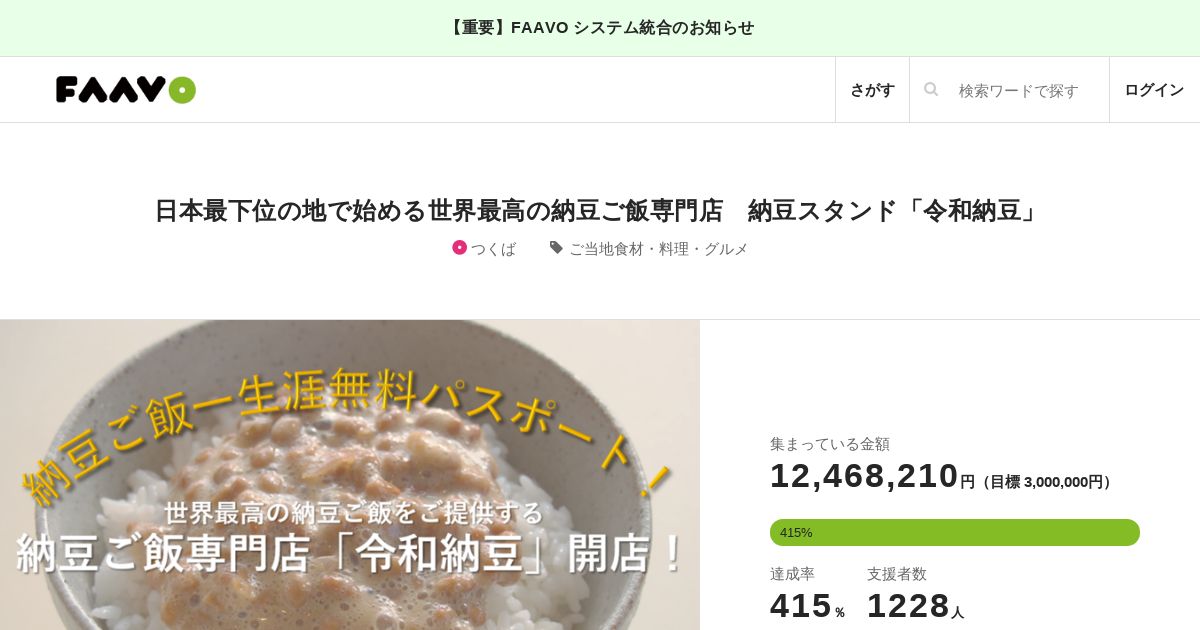This screenshot has width=1200, height=630.
Task: Click the pink location pin icon
Action: coord(459,247)
